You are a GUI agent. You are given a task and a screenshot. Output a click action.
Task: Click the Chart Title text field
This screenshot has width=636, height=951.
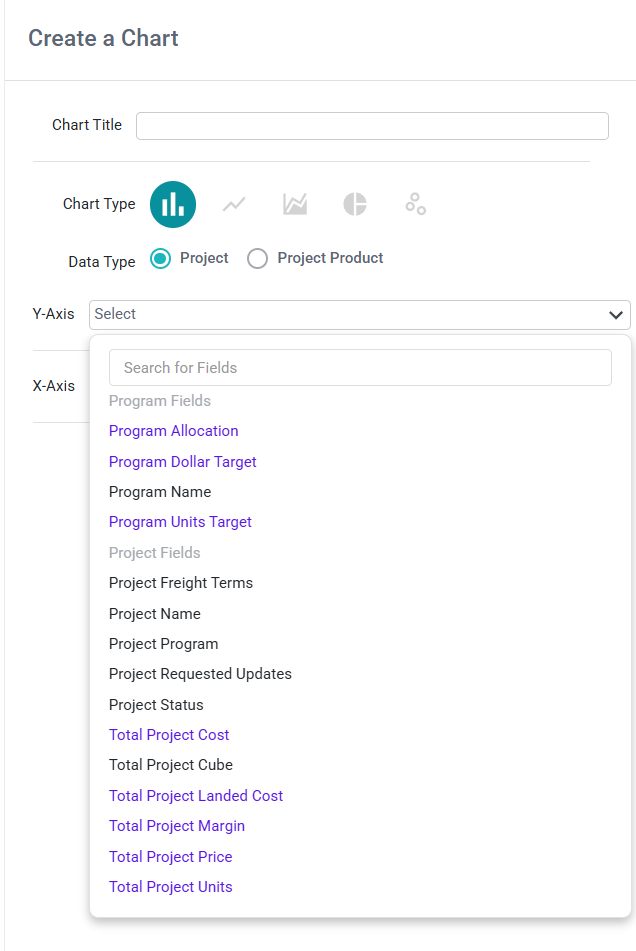click(x=372, y=126)
